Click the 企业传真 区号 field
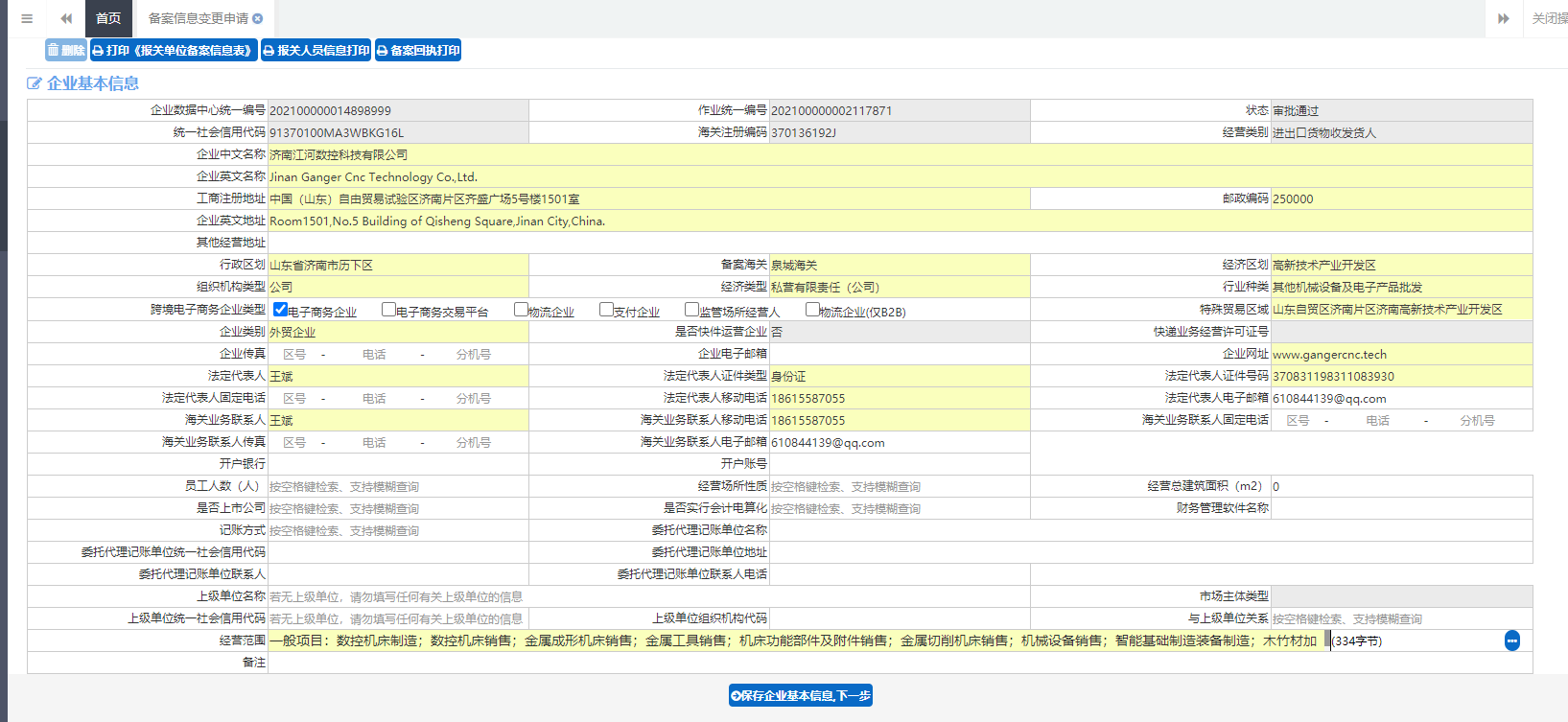1568x722 pixels. click(x=294, y=354)
